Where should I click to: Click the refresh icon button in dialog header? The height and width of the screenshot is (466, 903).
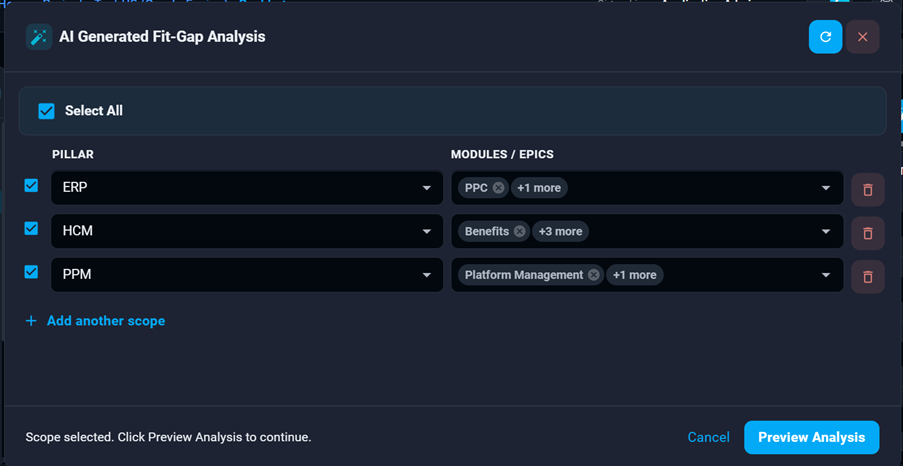point(825,37)
